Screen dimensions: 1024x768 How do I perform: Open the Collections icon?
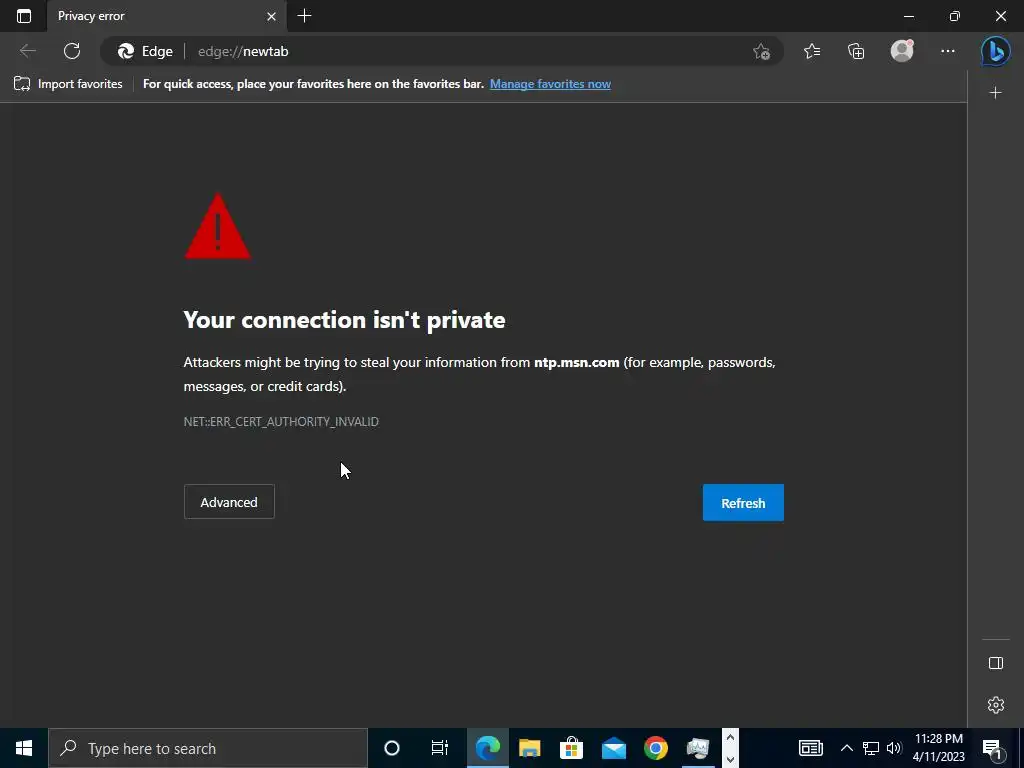pyautogui.click(x=856, y=51)
